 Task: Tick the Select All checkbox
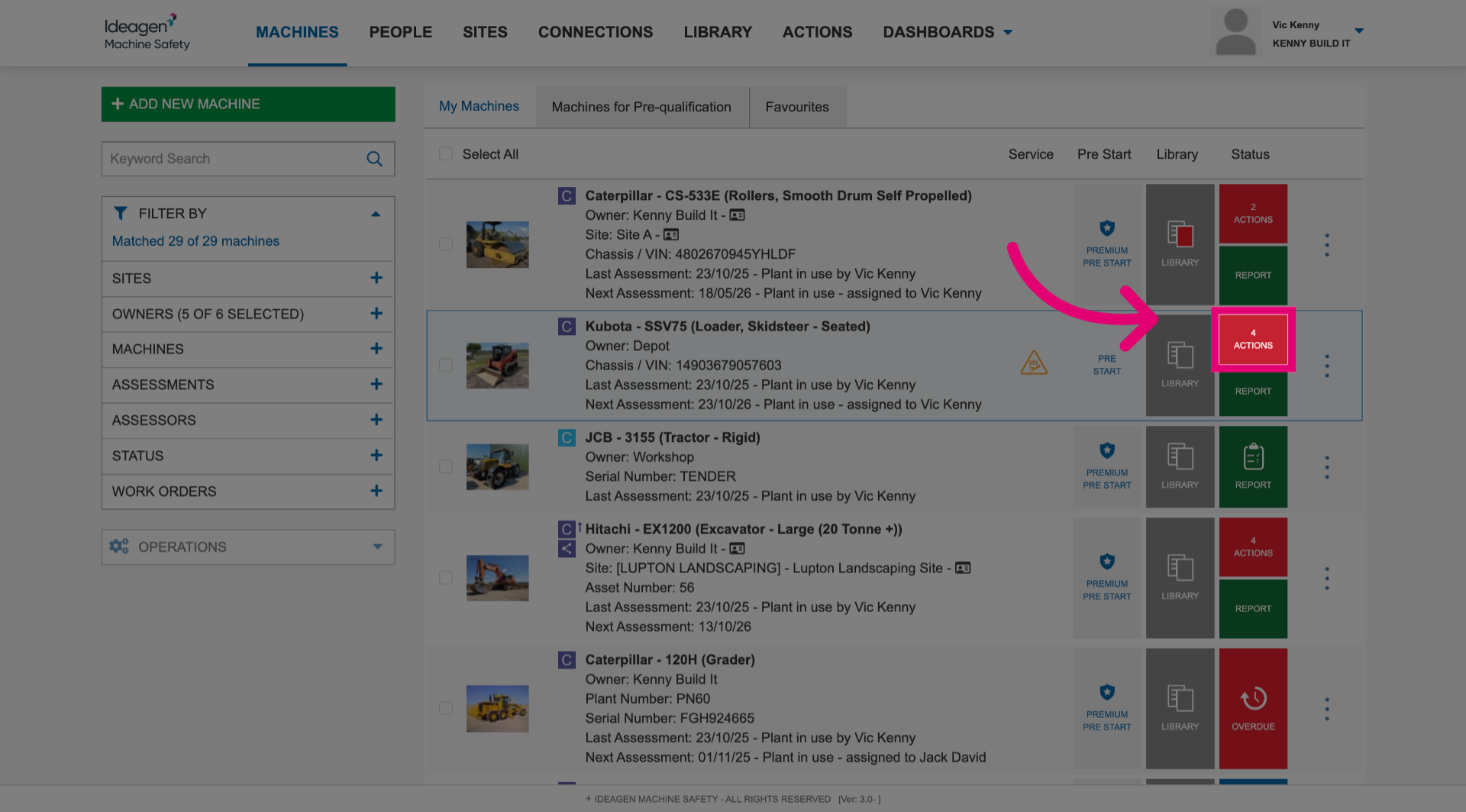tap(446, 153)
